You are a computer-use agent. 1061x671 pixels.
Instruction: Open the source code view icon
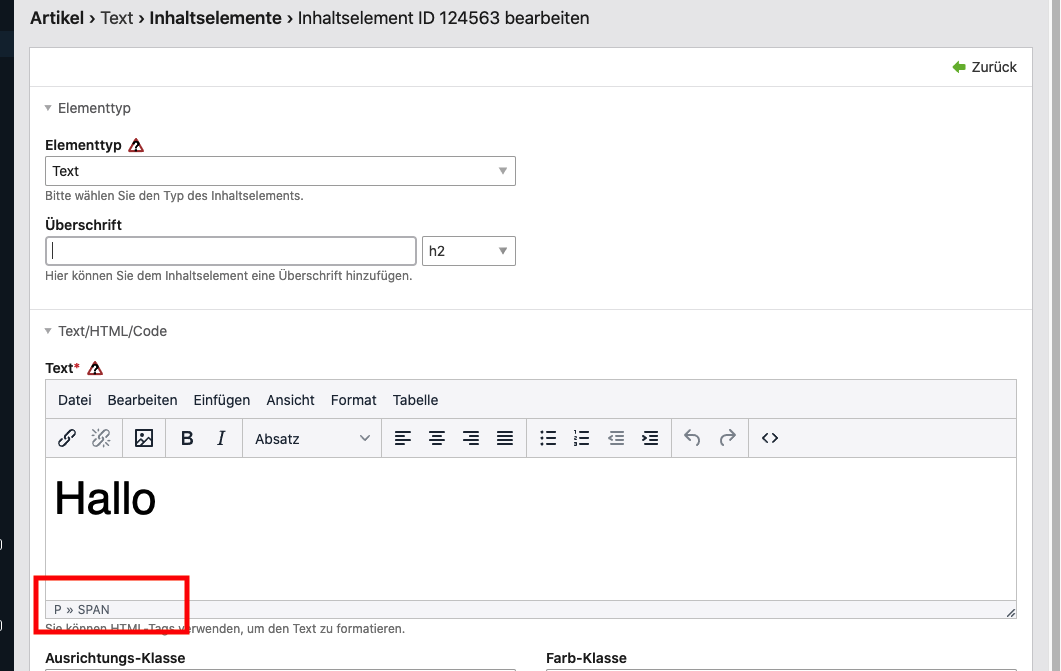770,438
